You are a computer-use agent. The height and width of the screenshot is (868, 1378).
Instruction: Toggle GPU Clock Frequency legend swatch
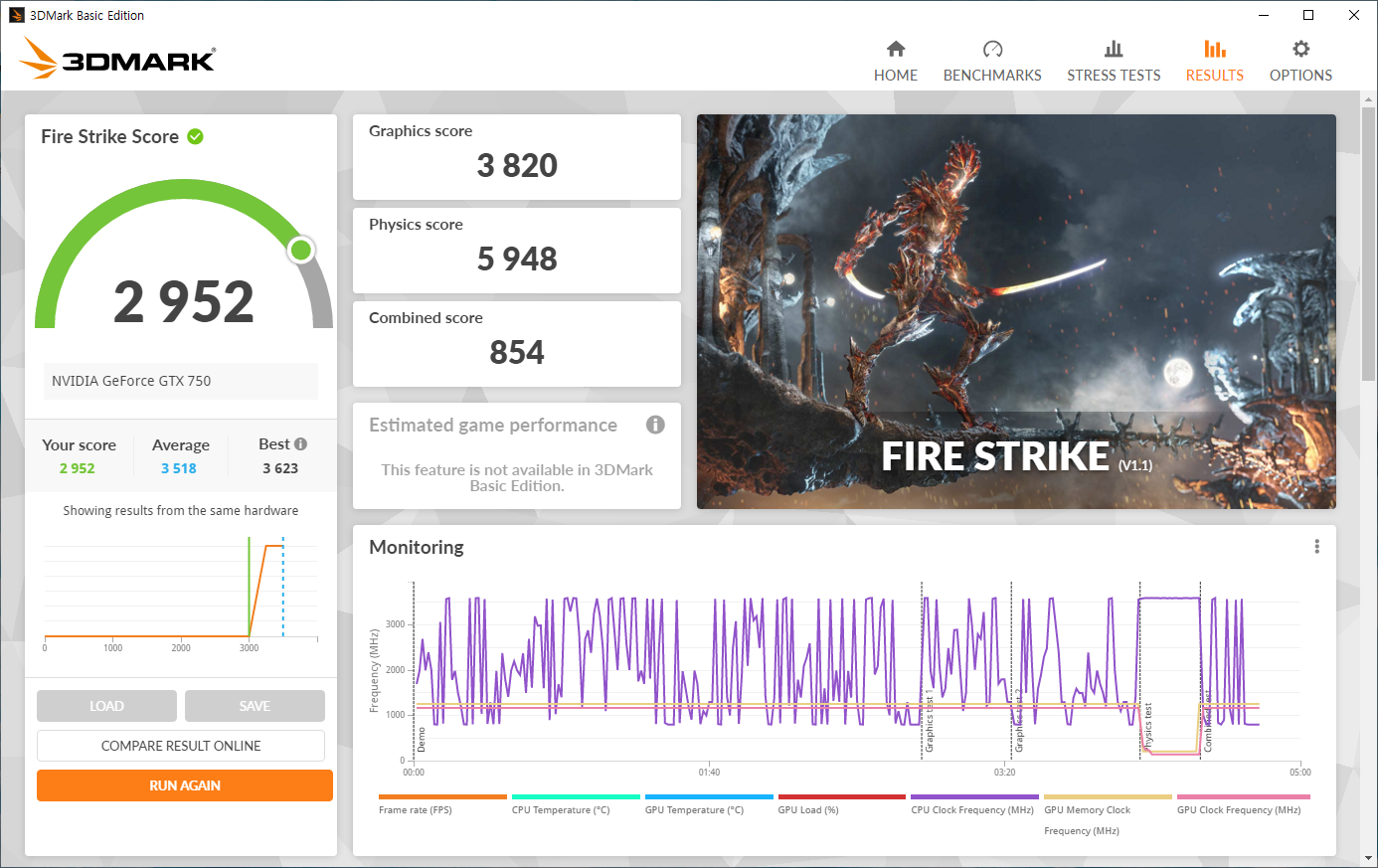pos(1243,796)
